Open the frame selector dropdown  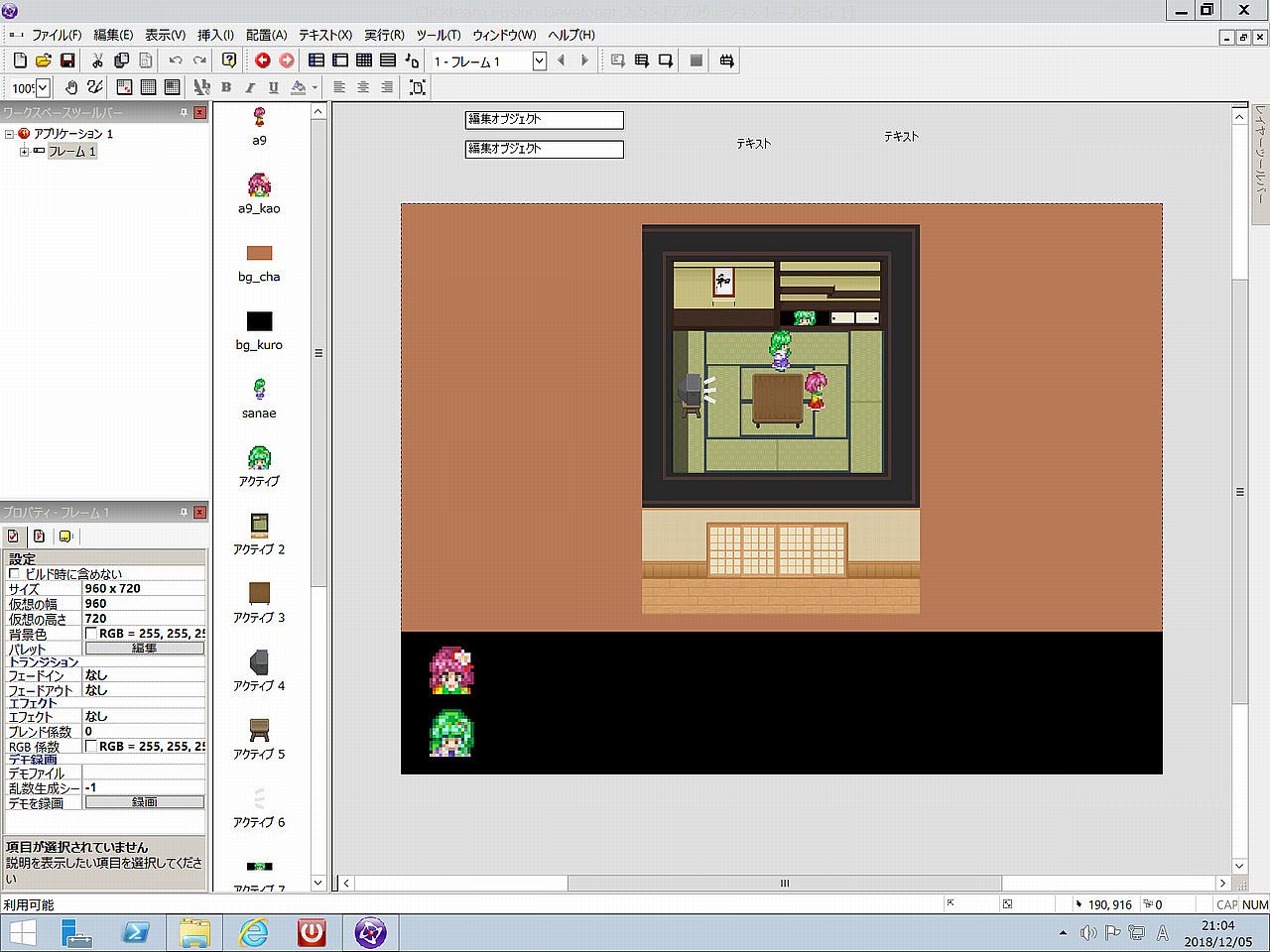(x=539, y=61)
